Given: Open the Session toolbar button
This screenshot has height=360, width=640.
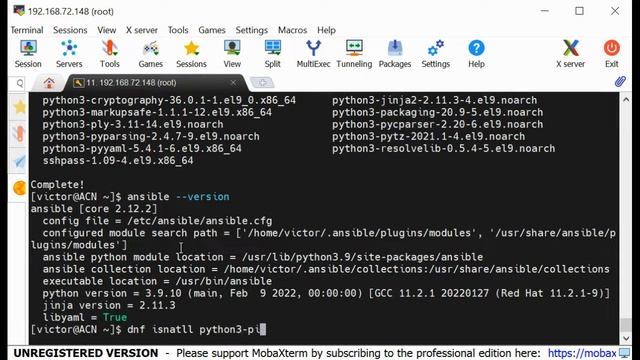Looking at the screenshot, I should point(28,54).
